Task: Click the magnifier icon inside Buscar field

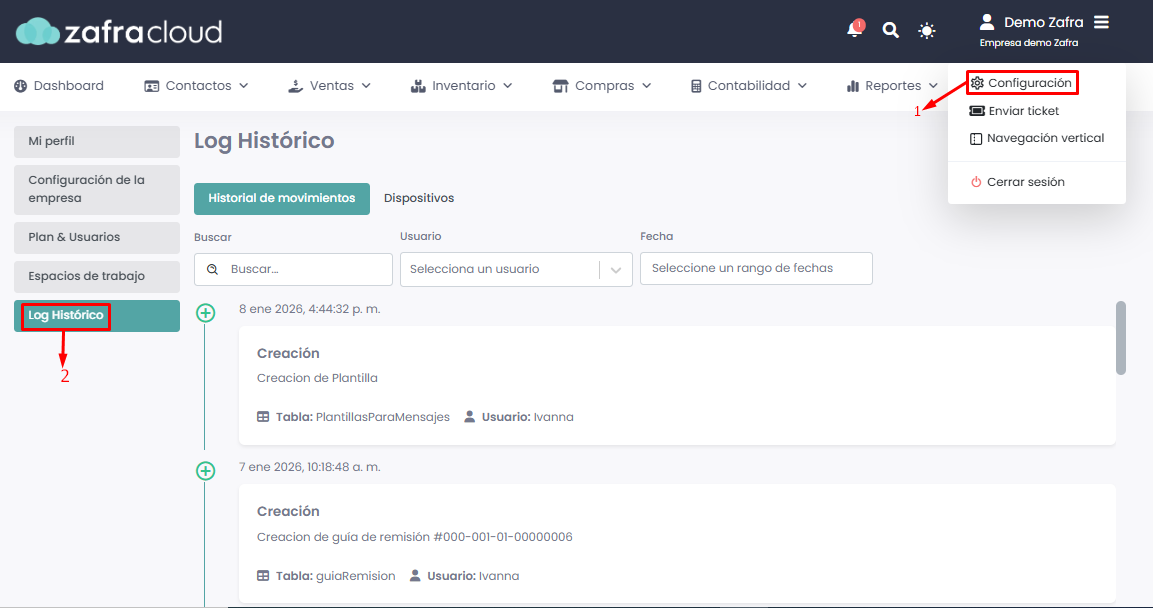Action: (213, 270)
